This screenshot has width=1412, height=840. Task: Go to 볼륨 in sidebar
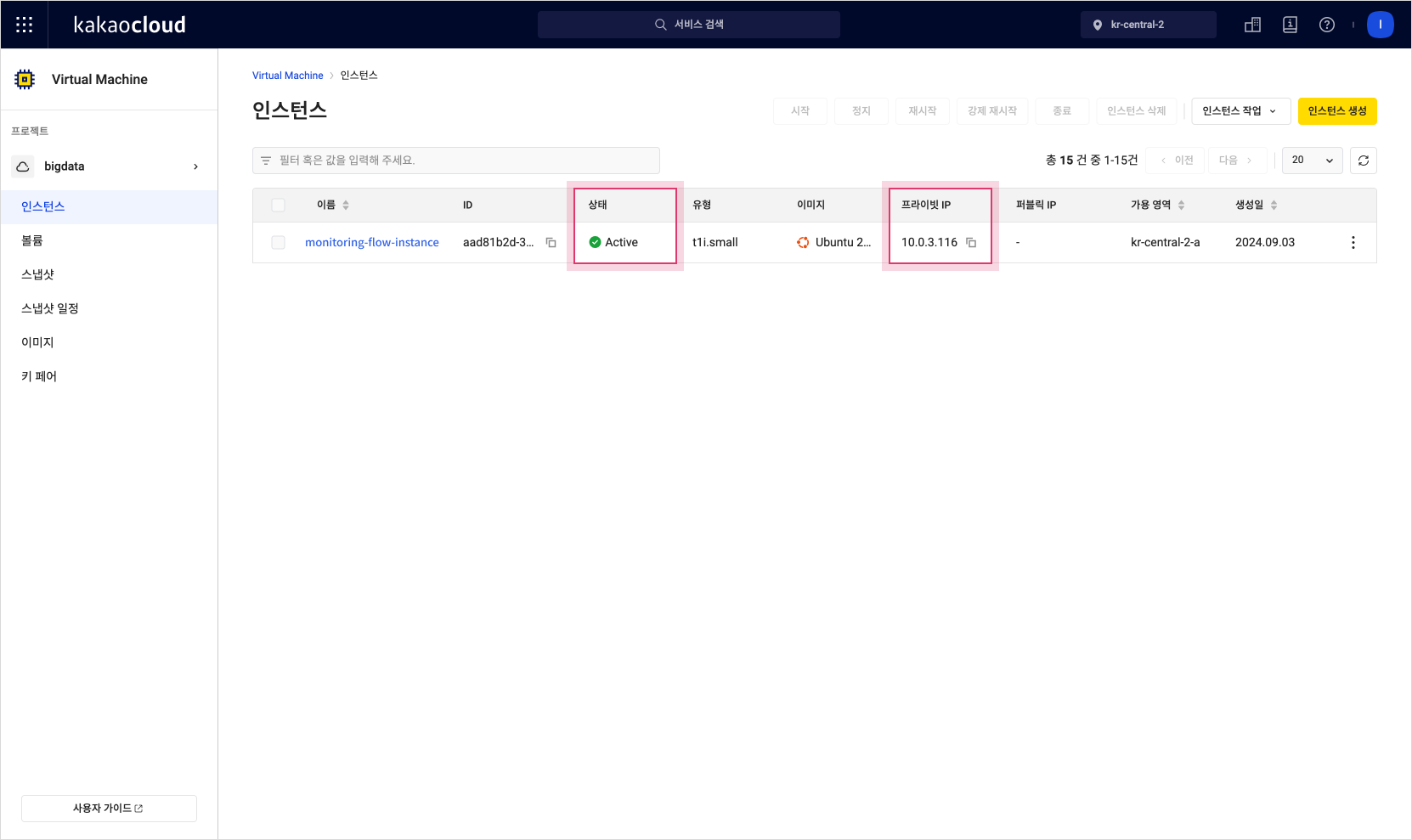(109, 240)
